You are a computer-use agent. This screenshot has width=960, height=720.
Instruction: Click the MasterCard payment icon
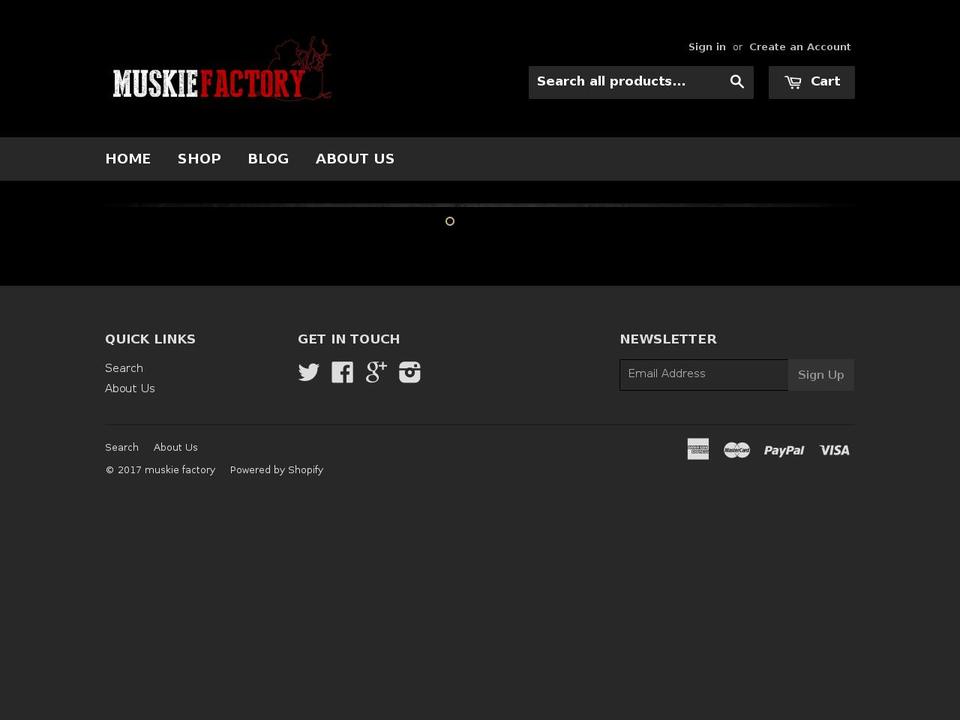click(x=737, y=450)
